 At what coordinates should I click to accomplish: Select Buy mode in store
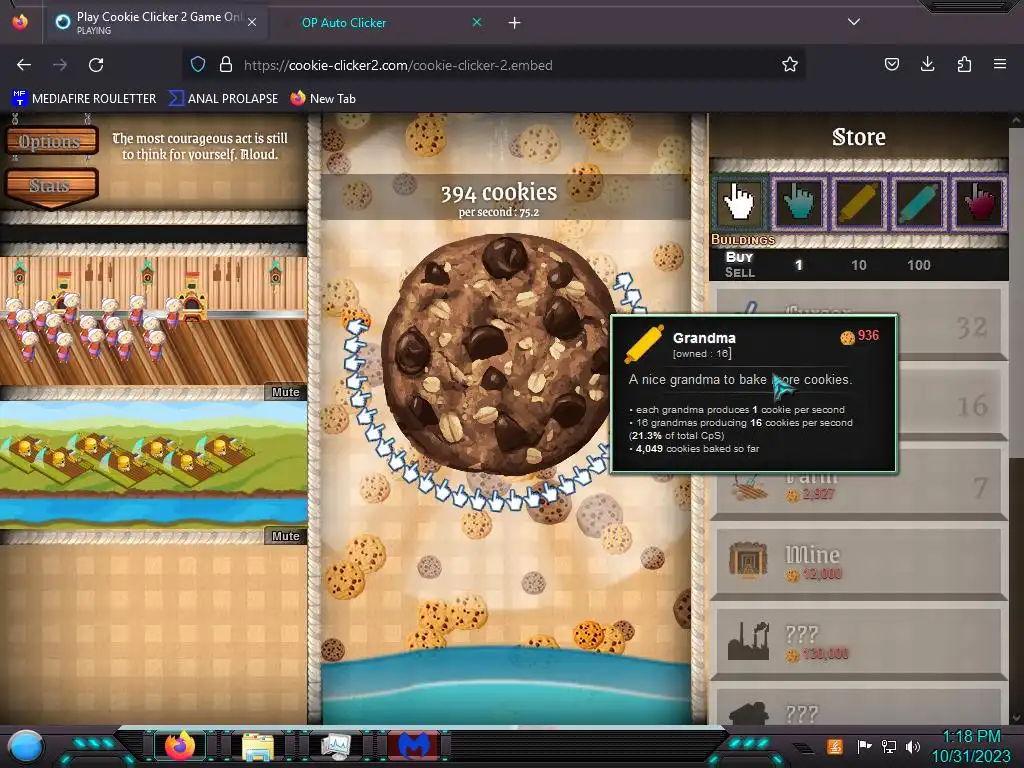(x=739, y=257)
